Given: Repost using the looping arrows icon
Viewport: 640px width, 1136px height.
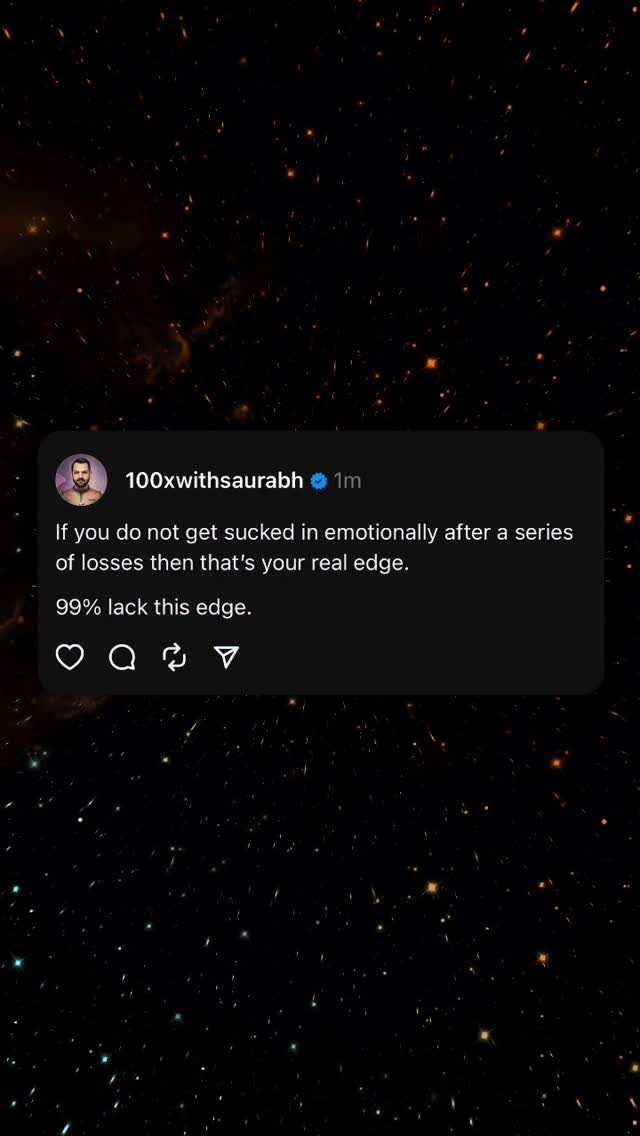Looking at the screenshot, I should tap(175, 657).
